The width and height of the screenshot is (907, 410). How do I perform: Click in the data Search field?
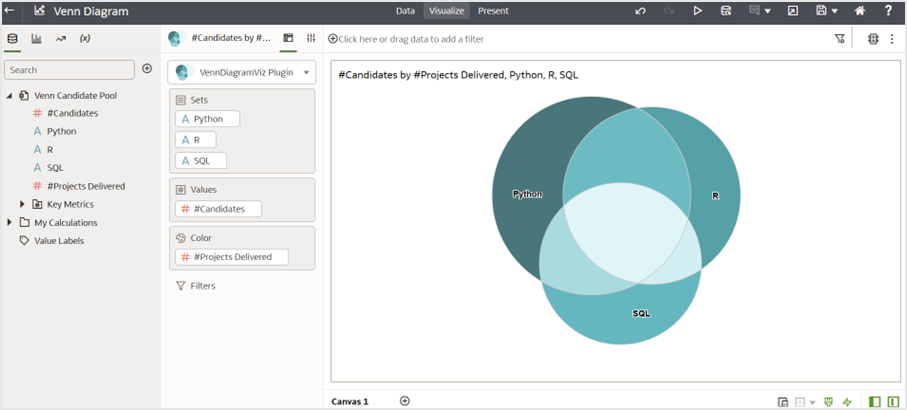pyautogui.click(x=69, y=69)
